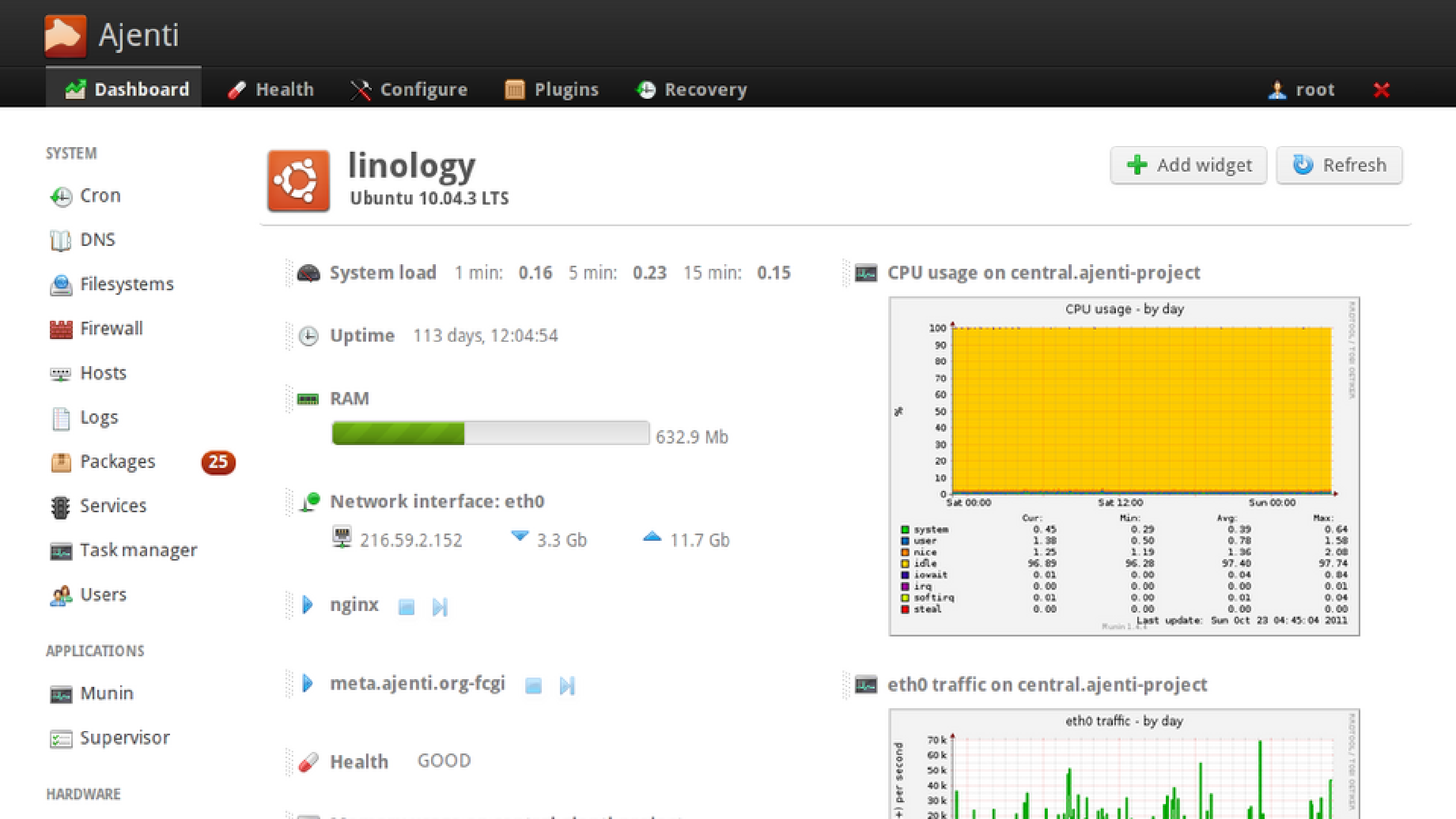Open the Services section
This screenshot has width=1456, height=819.
[98, 506]
